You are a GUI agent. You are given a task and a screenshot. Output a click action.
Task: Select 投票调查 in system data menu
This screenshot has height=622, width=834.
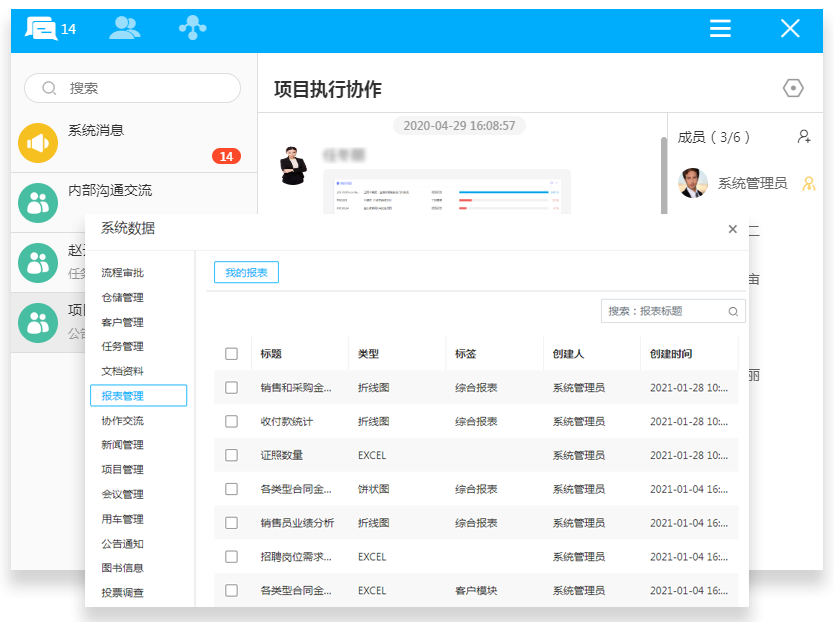coord(122,593)
